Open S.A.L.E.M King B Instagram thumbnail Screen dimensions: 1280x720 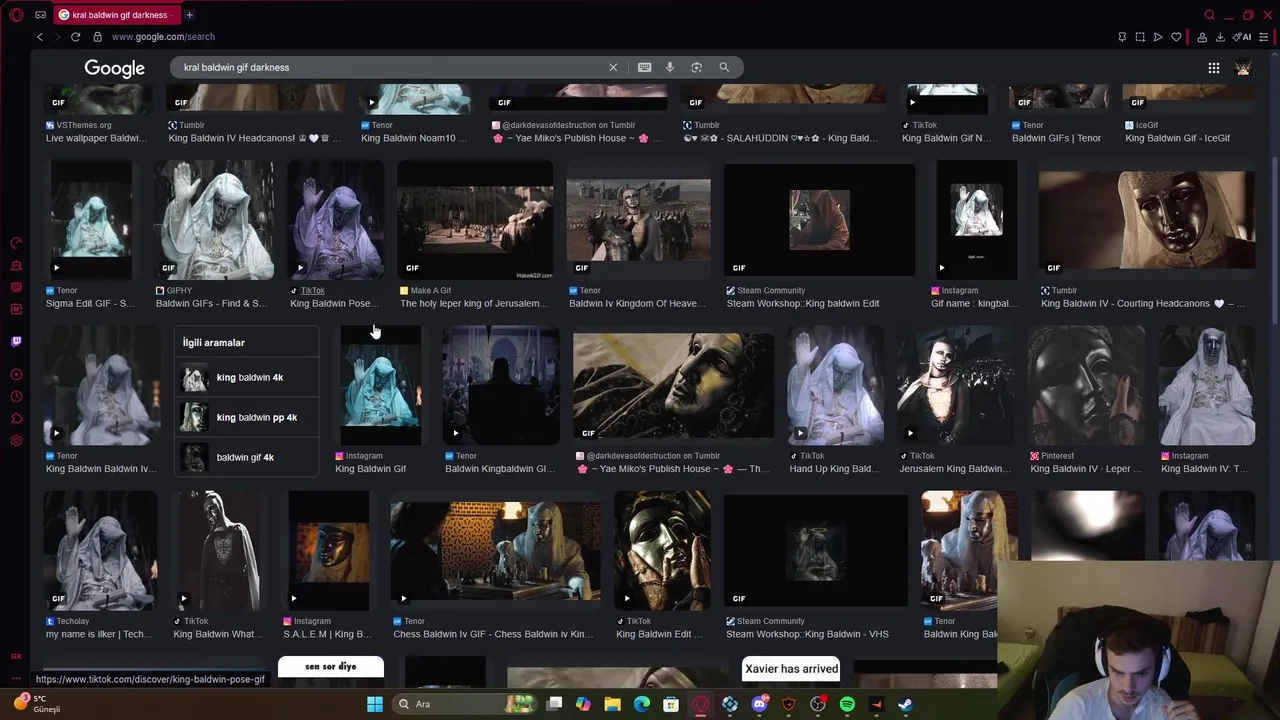pyautogui.click(x=329, y=551)
